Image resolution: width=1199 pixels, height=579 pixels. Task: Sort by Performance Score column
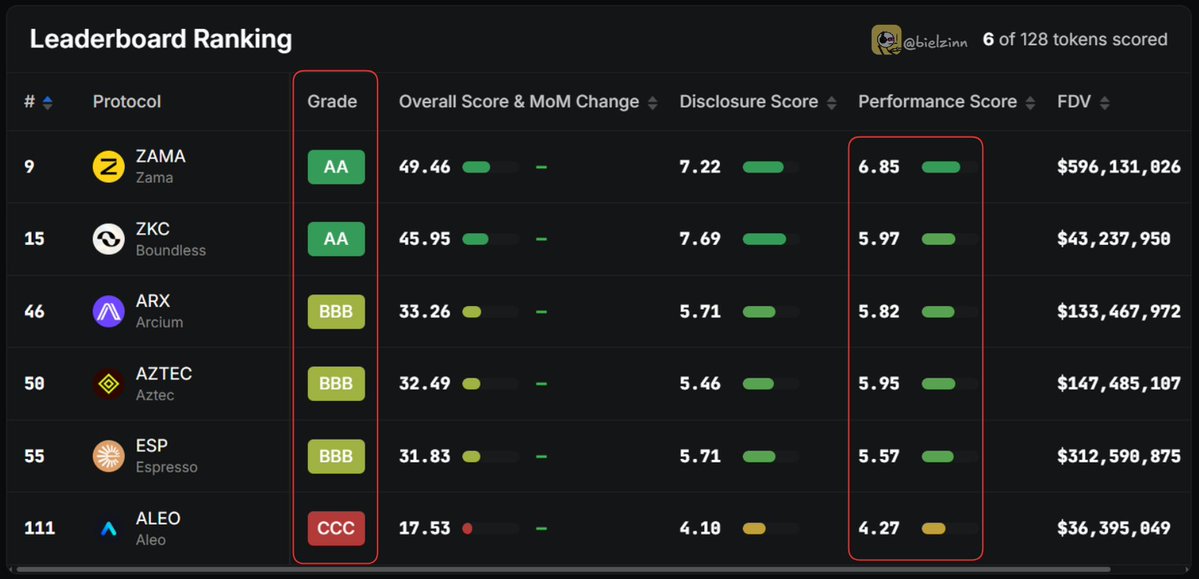coord(1030,102)
